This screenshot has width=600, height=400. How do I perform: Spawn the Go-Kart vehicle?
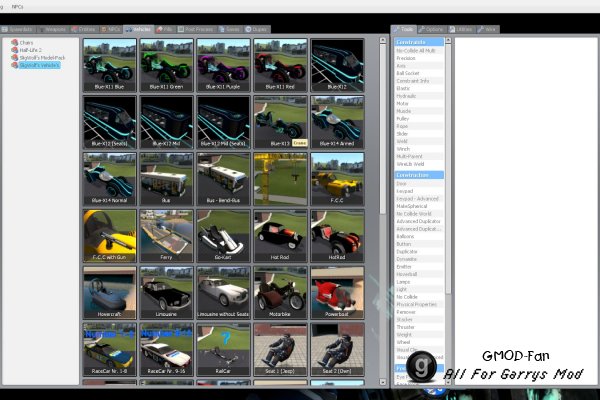(223, 236)
